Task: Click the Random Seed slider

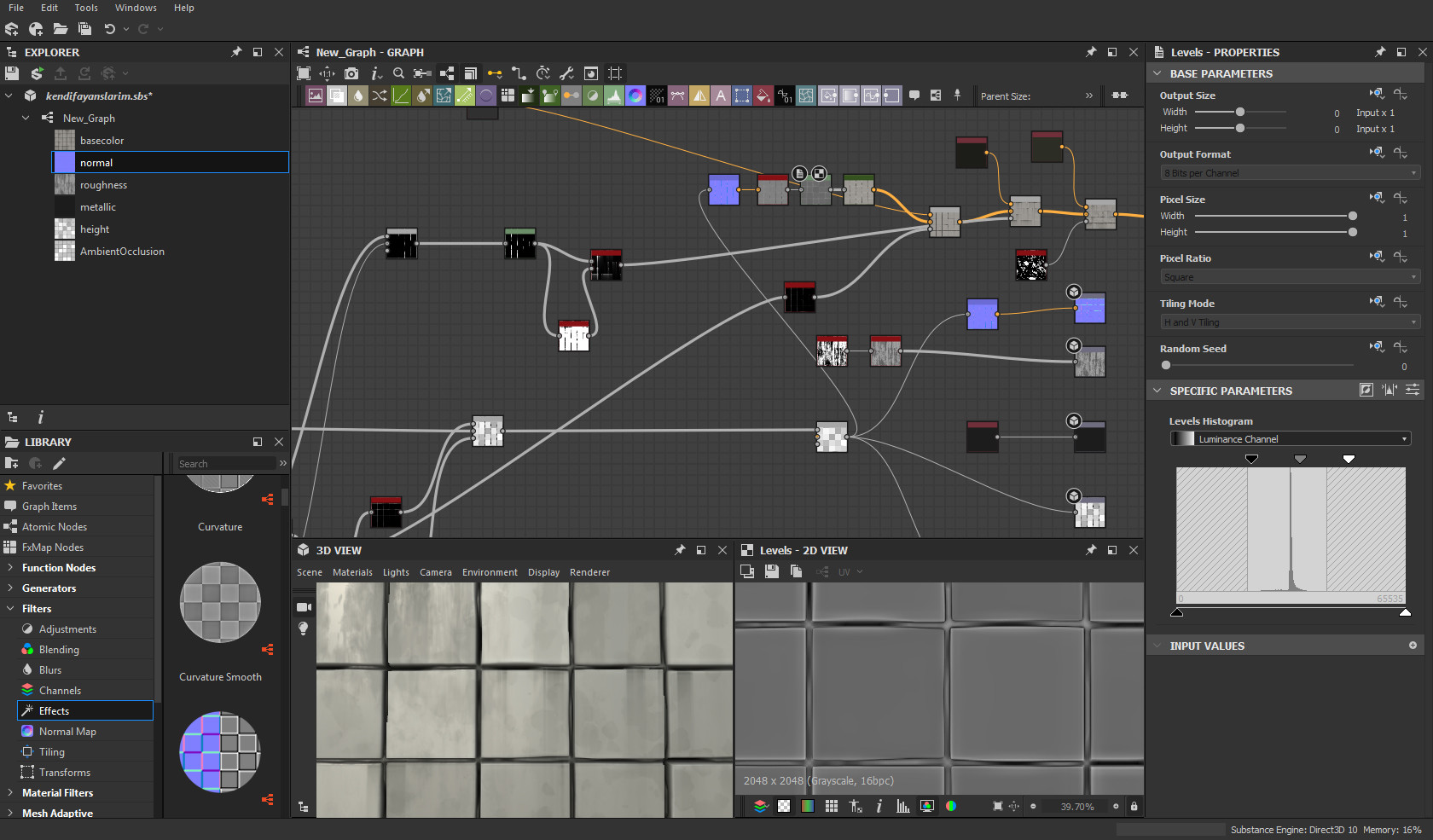Action: point(1166,364)
